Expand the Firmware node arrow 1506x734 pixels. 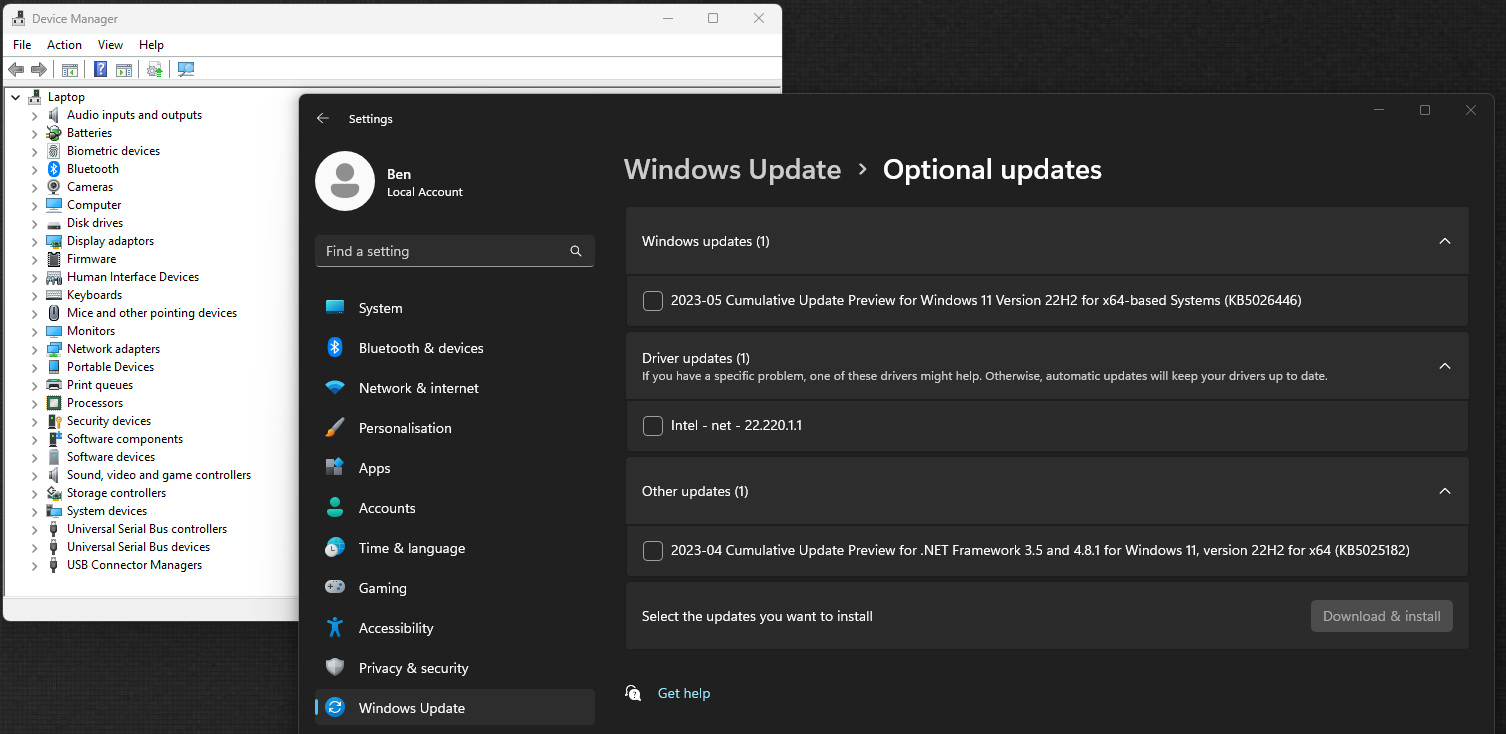(34, 259)
